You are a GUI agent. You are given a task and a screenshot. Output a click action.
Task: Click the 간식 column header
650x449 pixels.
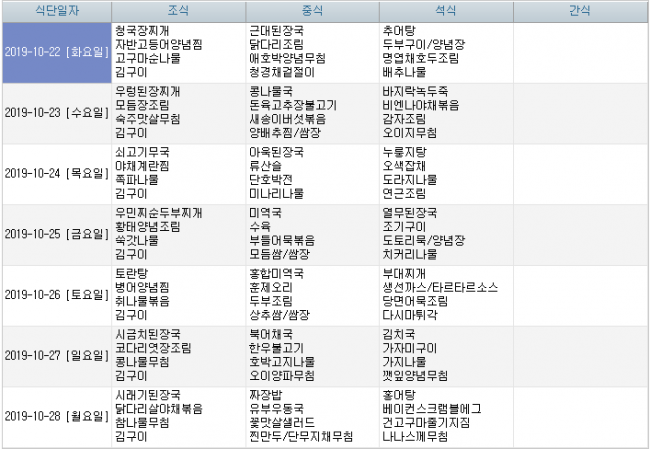point(579,12)
